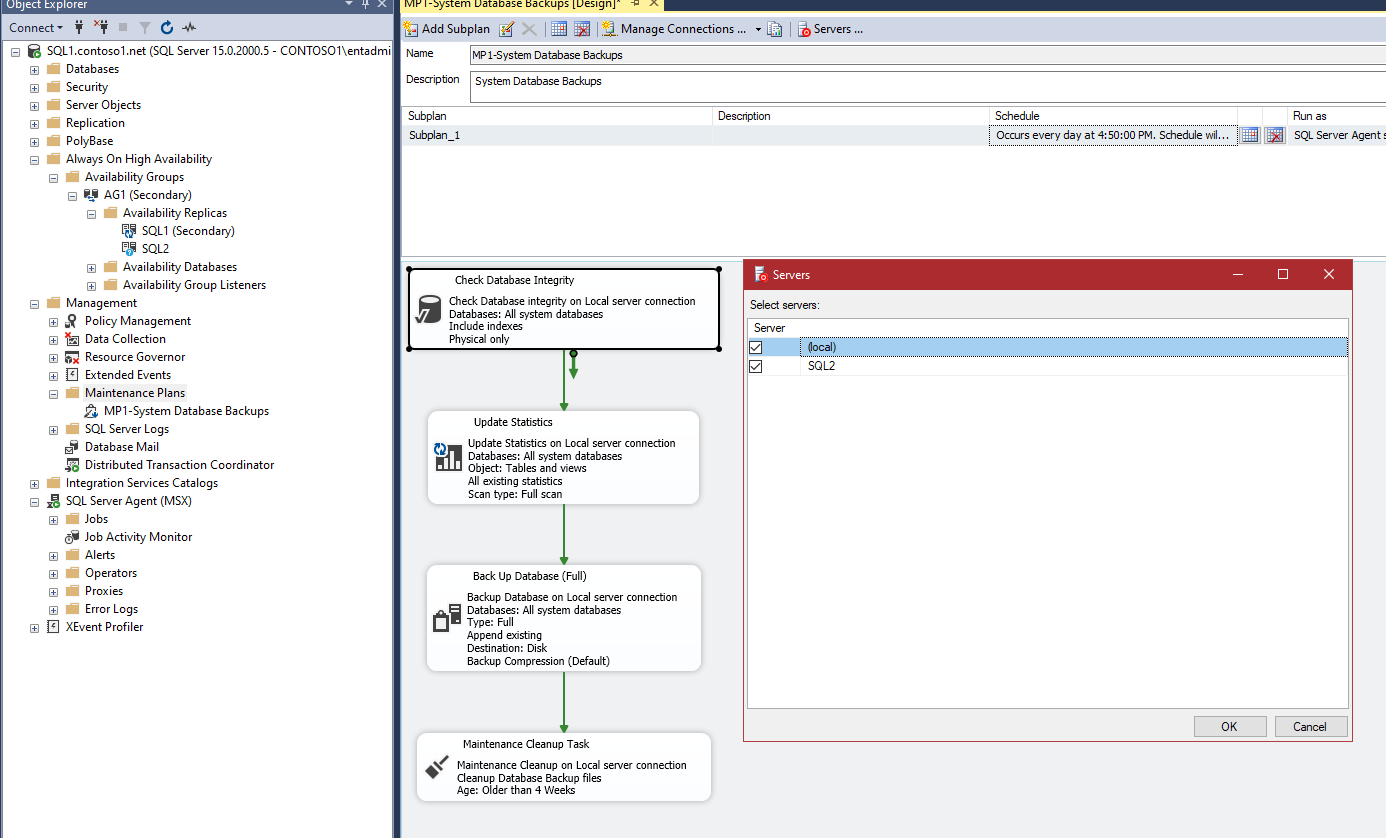Expand the Databases node
1386x838 pixels.
pyautogui.click(x=35, y=69)
